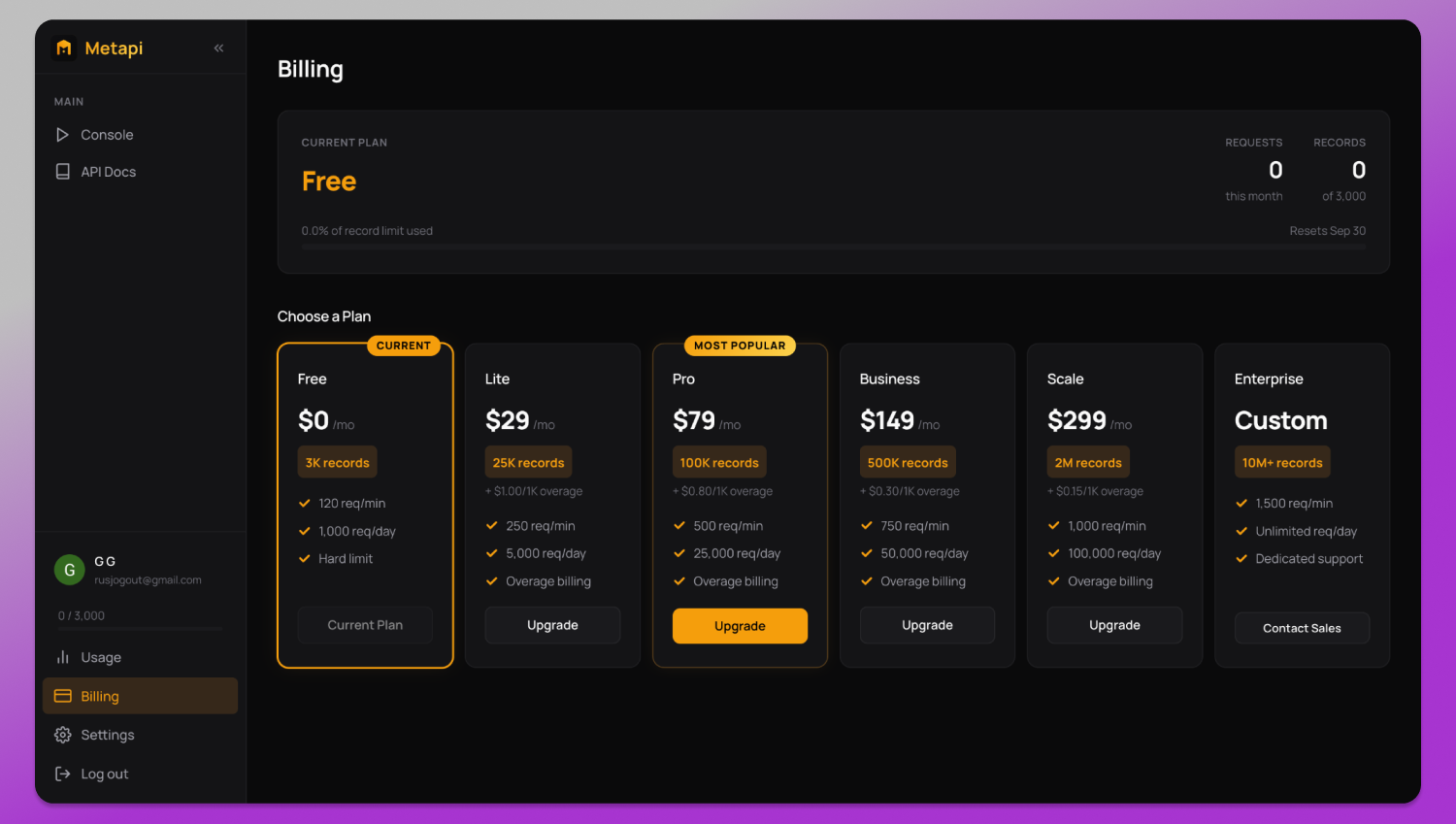The width and height of the screenshot is (1456, 824).
Task: Click the CURRENT badge on Free plan
Action: [x=404, y=346]
